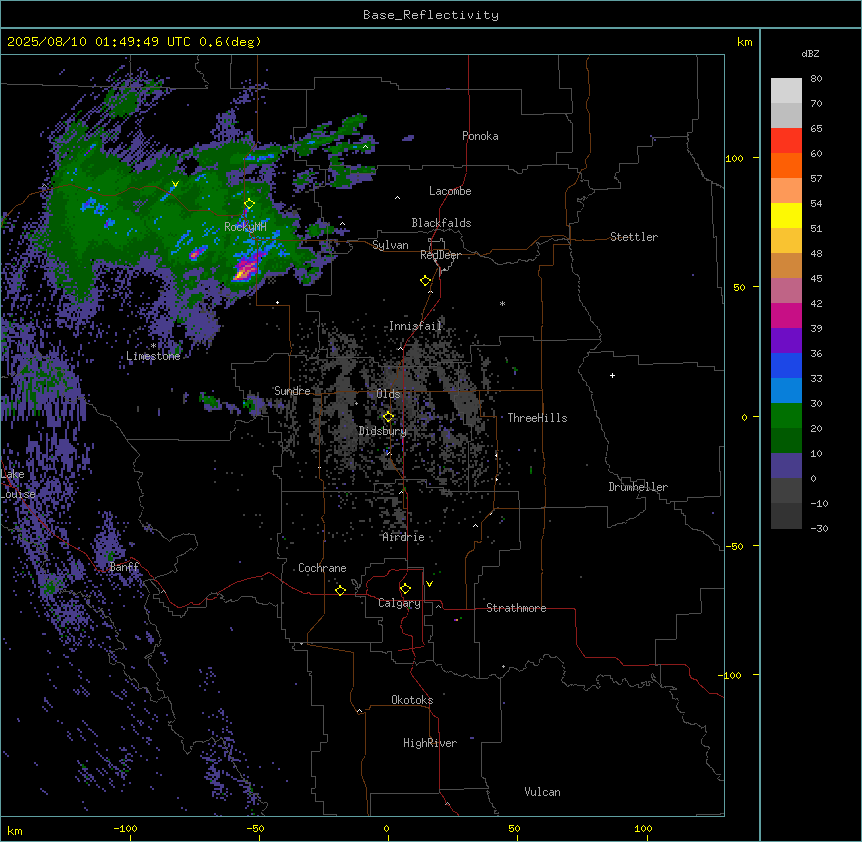This screenshot has width=862, height=842.
Task: Click the yellow diamond marker above Calgary
Action: pos(405,589)
